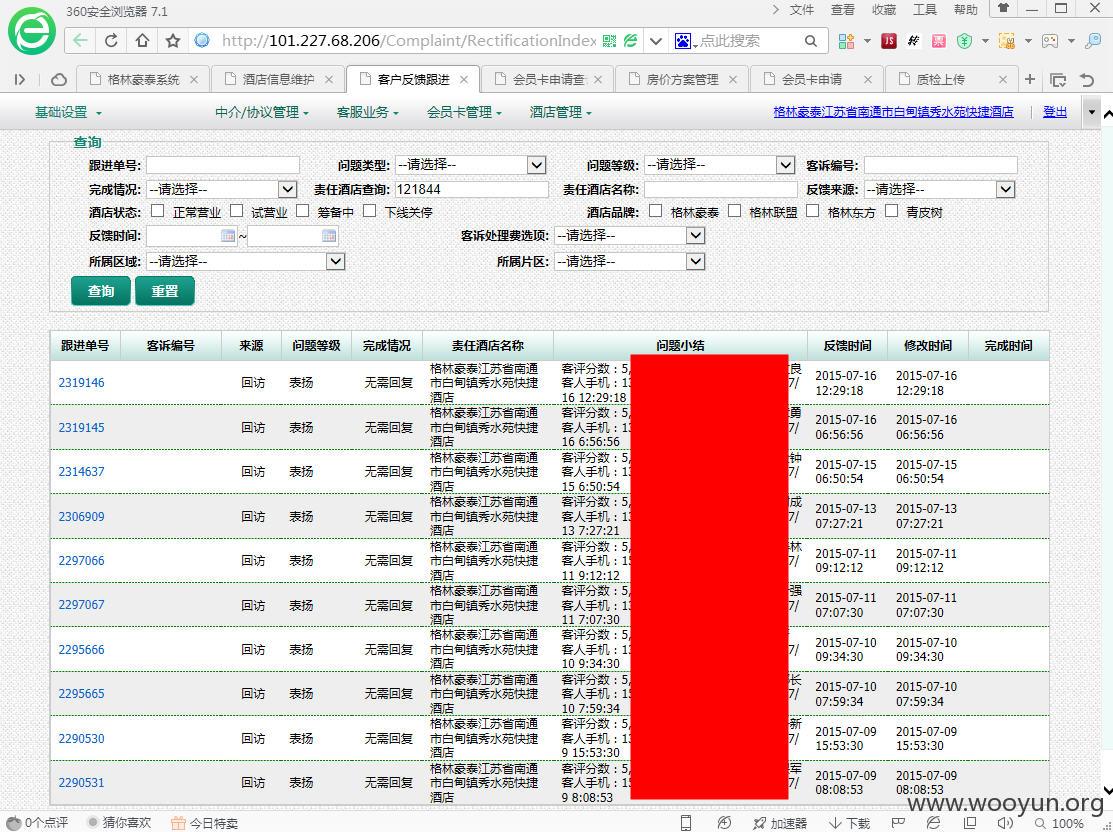Tick the 下线关停 checkbox
1113x832 pixels.
[x=369, y=211]
